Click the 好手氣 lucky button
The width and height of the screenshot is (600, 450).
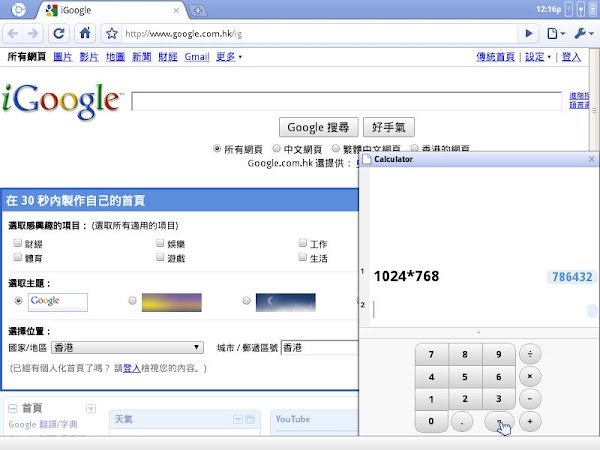388,127
